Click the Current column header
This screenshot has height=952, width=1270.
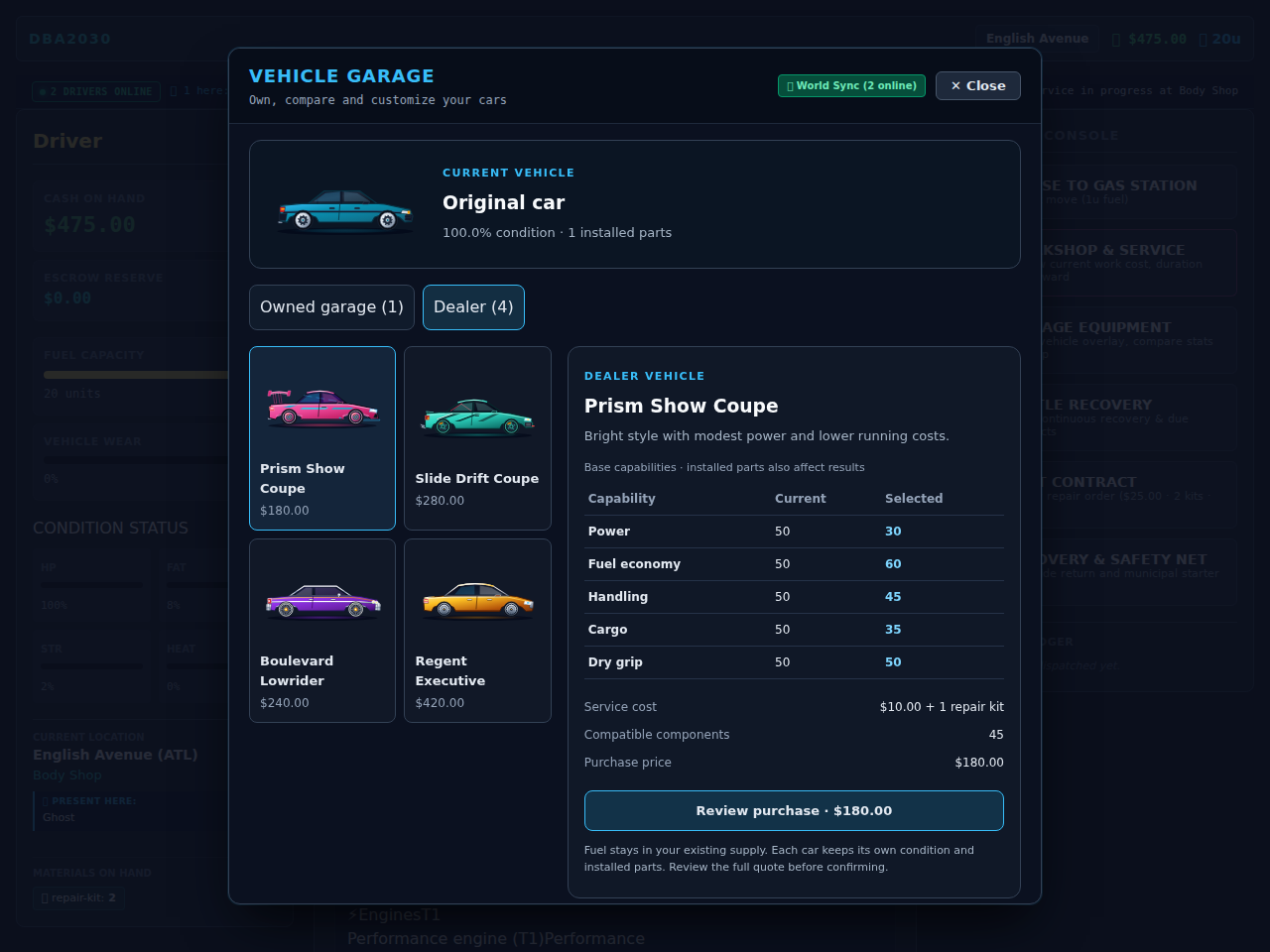tap(801, 499)
